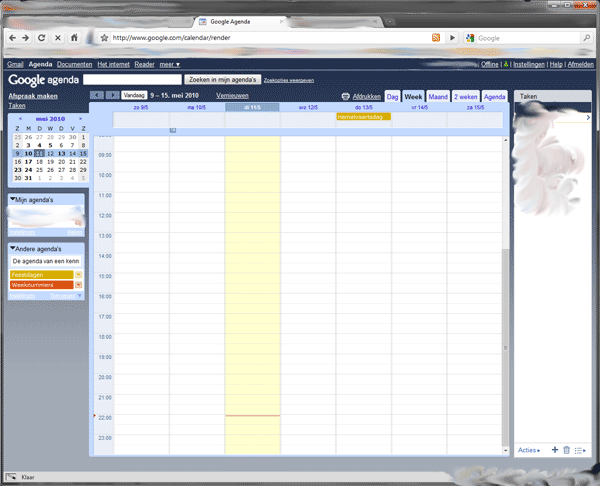
Task: Open task details chevron in Taken panel
Action: tap(588, 117)
